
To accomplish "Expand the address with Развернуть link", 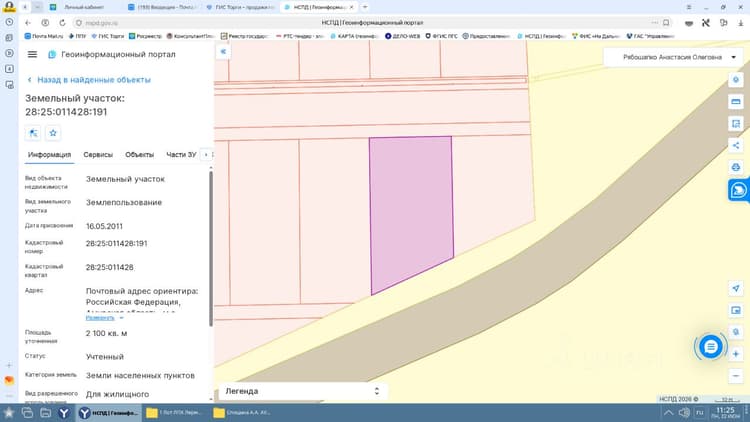I will (100, 318).
